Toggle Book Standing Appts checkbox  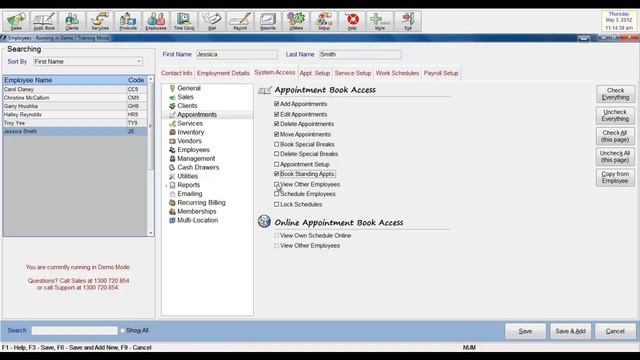[277, 174]
